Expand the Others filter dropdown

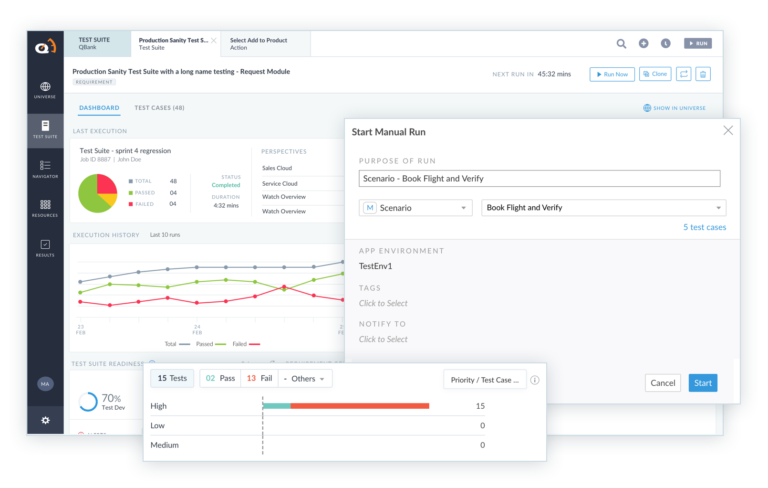point(305,379)
